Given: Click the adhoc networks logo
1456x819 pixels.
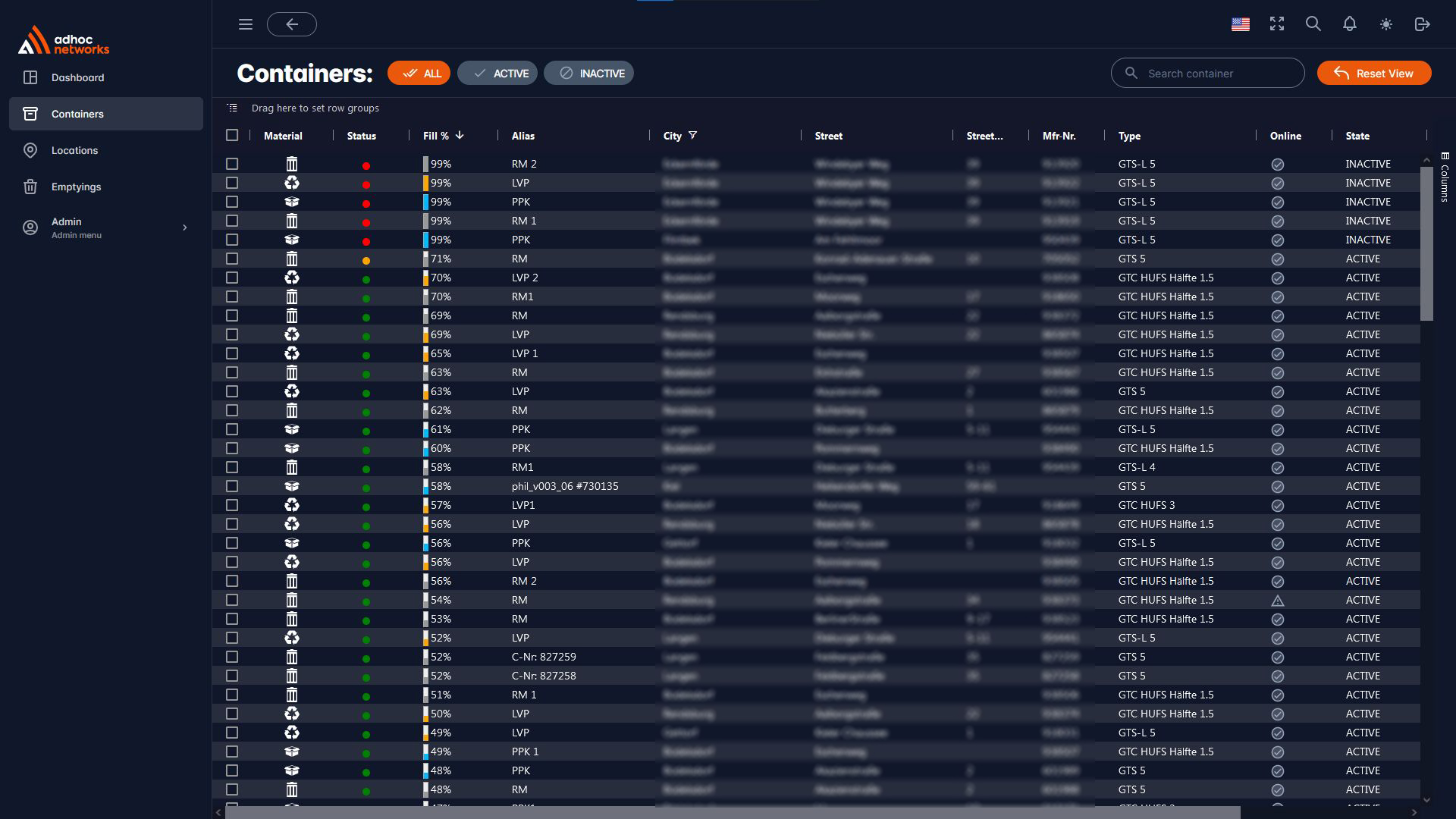Looking at the screenshot, I should pos(64,41).
